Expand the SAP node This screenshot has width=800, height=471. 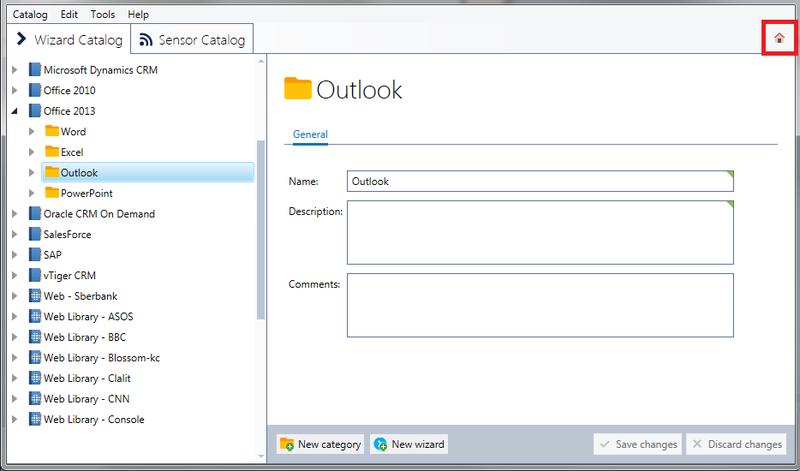coord(15,255)
